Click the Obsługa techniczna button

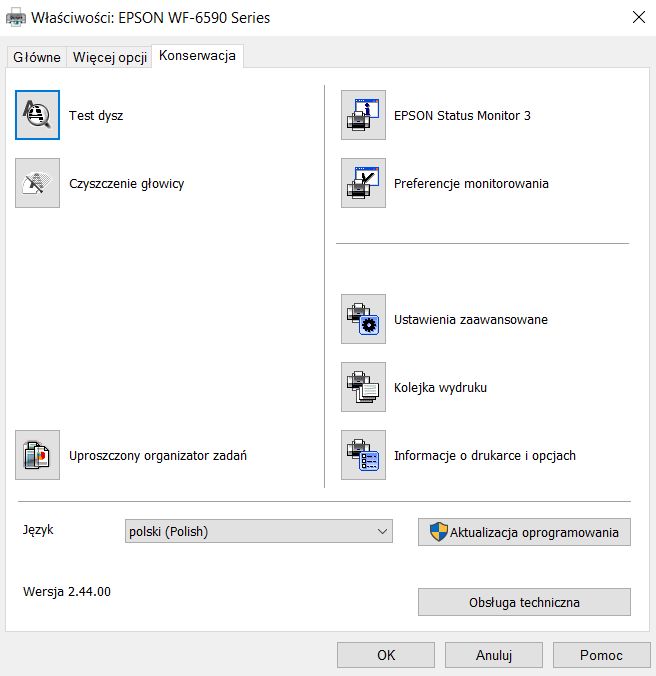tap(524, 602)
